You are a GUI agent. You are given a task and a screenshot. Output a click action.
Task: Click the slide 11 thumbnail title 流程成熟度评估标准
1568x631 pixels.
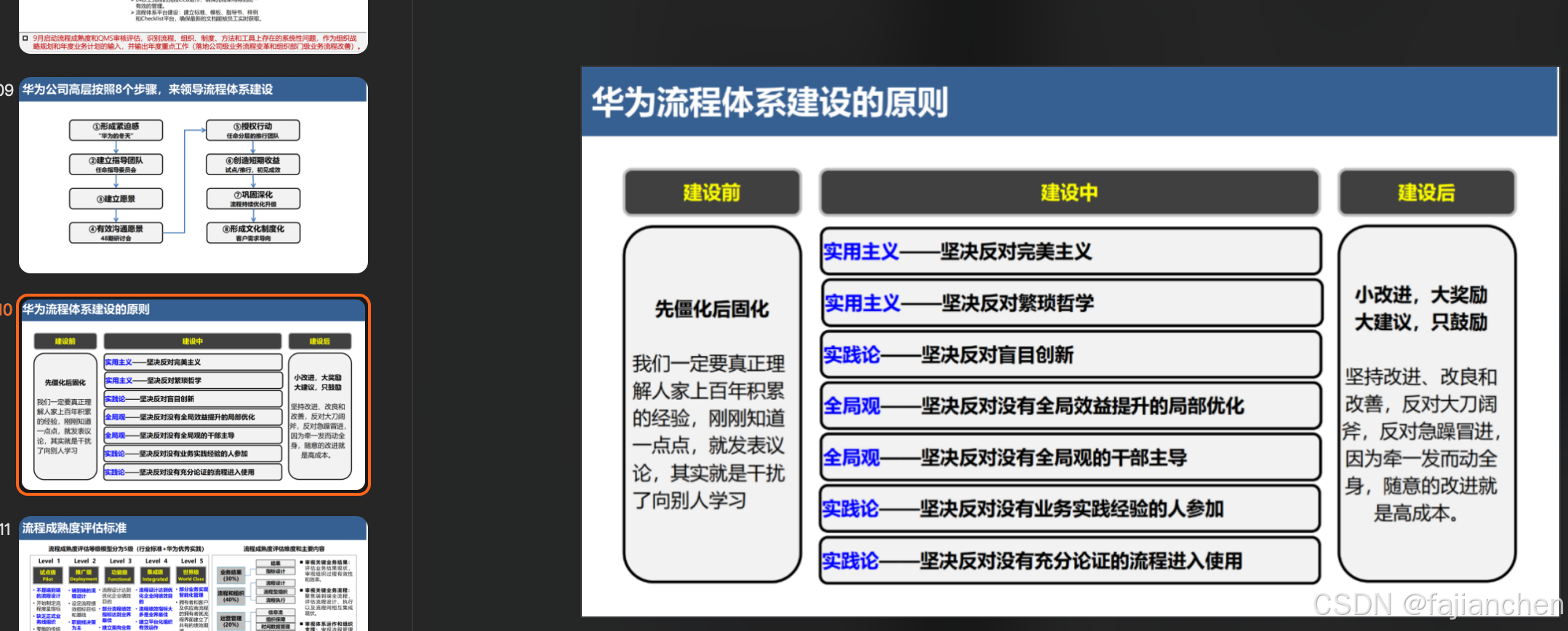coord(74,528)
